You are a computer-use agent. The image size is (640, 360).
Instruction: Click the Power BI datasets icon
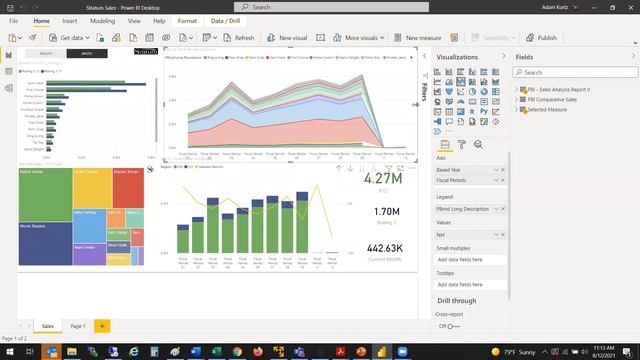pyautogui.click(x=116, y=38)
